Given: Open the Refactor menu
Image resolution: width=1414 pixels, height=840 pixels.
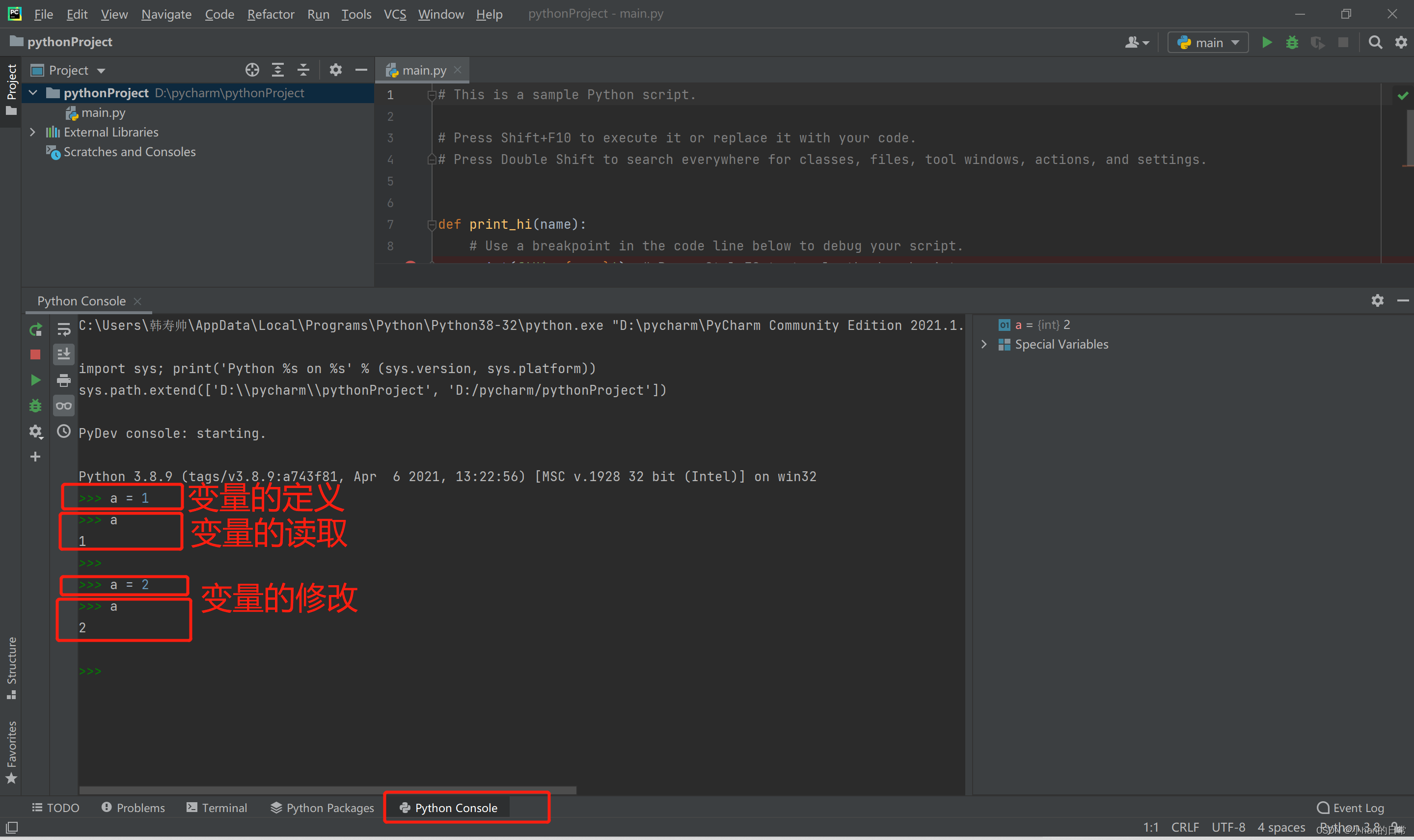Looking at the screenshot, I should 270,14.
